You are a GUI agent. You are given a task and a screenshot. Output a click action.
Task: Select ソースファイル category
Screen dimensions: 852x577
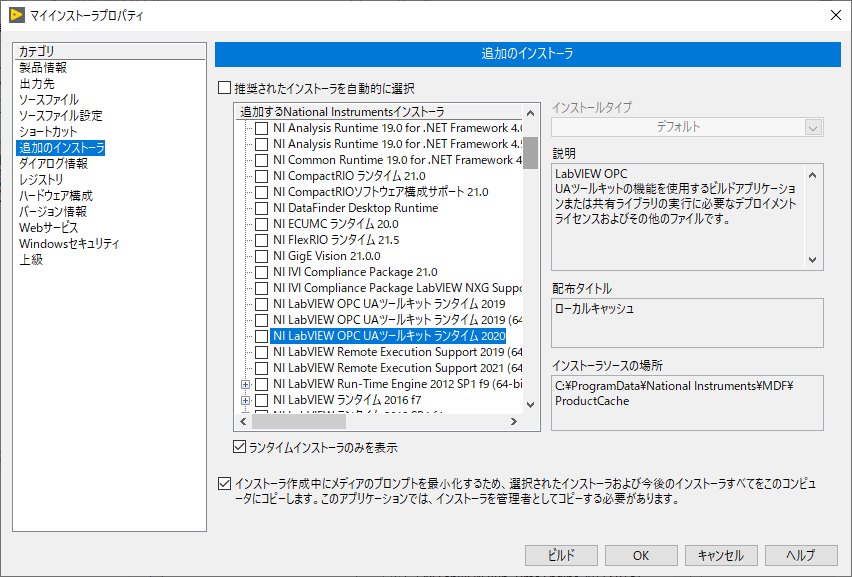49,99
